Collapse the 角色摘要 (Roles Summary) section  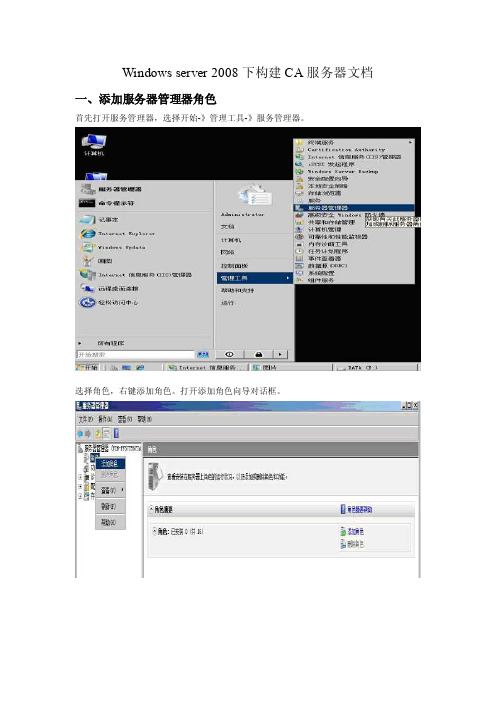point(152,509)
